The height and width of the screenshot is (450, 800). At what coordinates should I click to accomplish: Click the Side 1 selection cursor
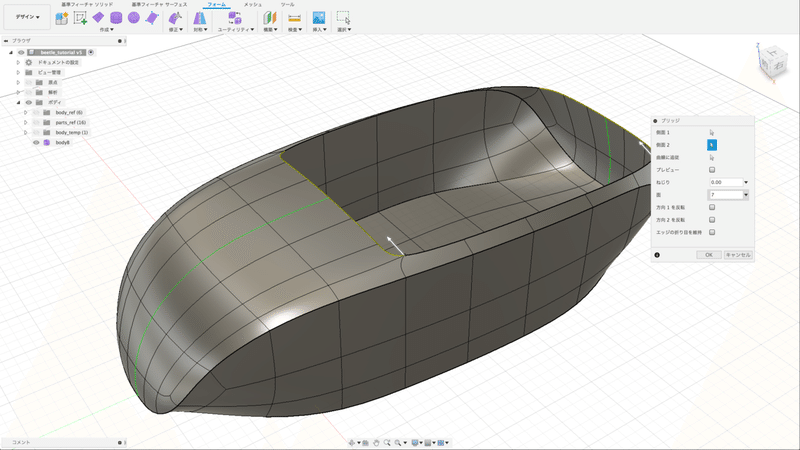coord(712,132)
